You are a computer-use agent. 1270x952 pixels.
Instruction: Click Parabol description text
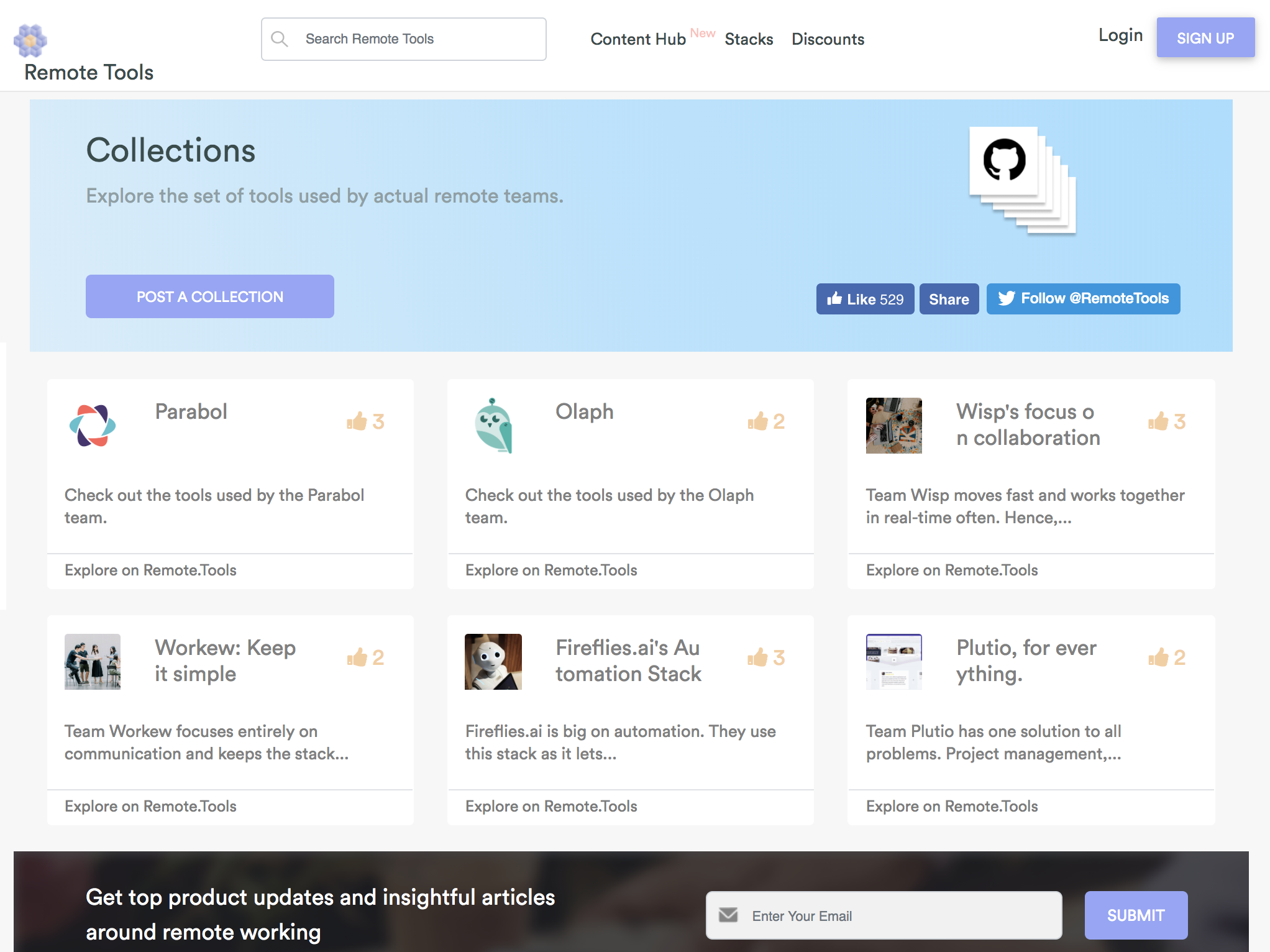coord(214,506)
